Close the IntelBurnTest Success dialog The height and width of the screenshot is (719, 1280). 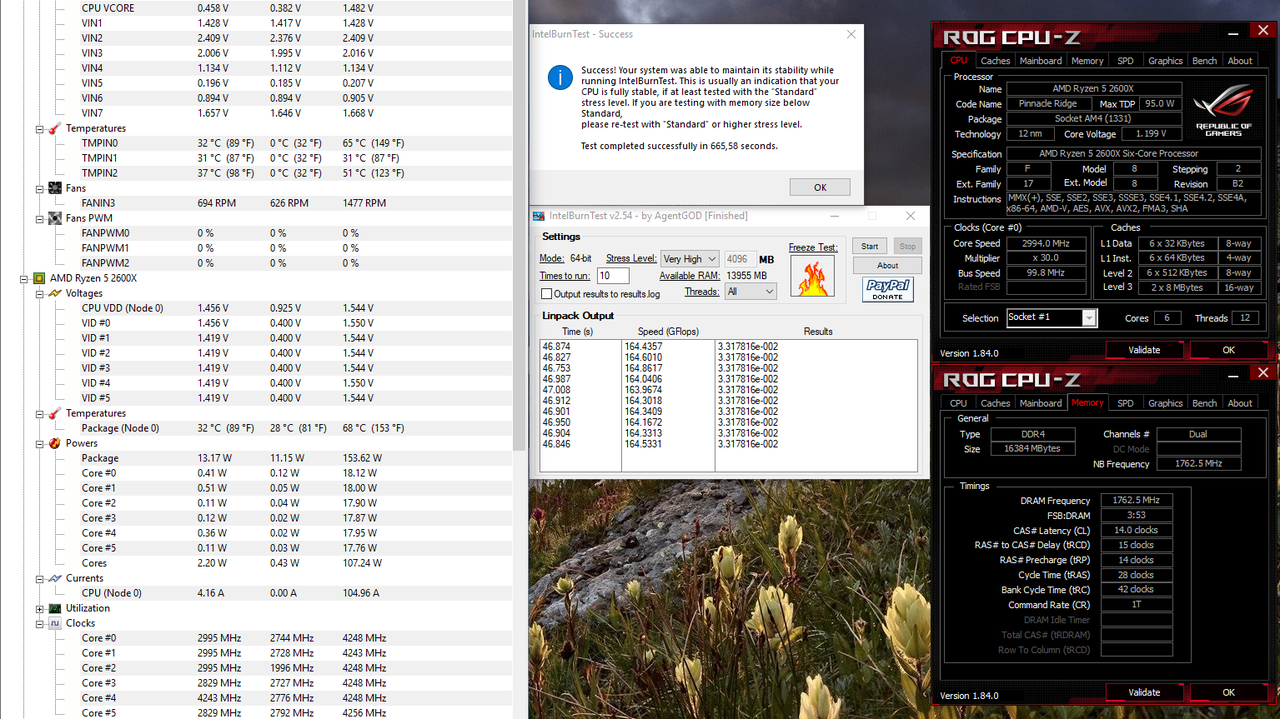(x=851, y=34)
